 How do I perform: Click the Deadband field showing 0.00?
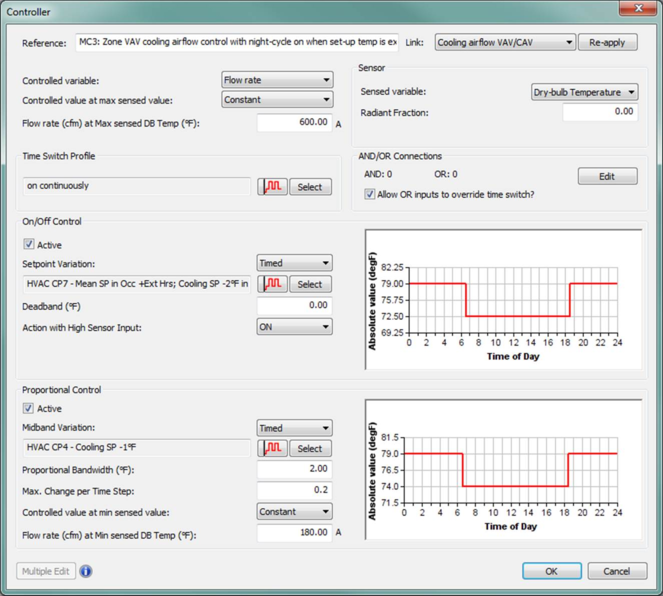[x=295, y=305]
